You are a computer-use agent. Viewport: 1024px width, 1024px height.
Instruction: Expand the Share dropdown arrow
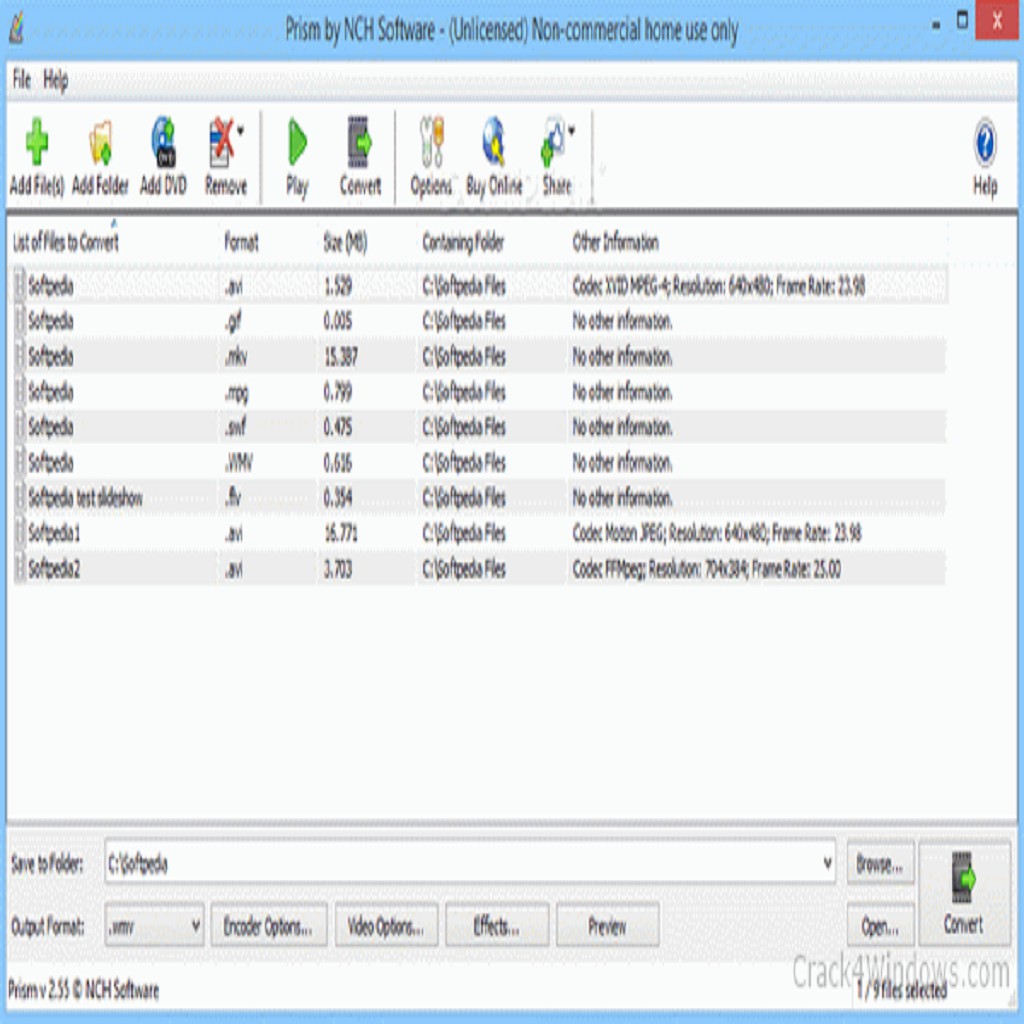point(571,131)
